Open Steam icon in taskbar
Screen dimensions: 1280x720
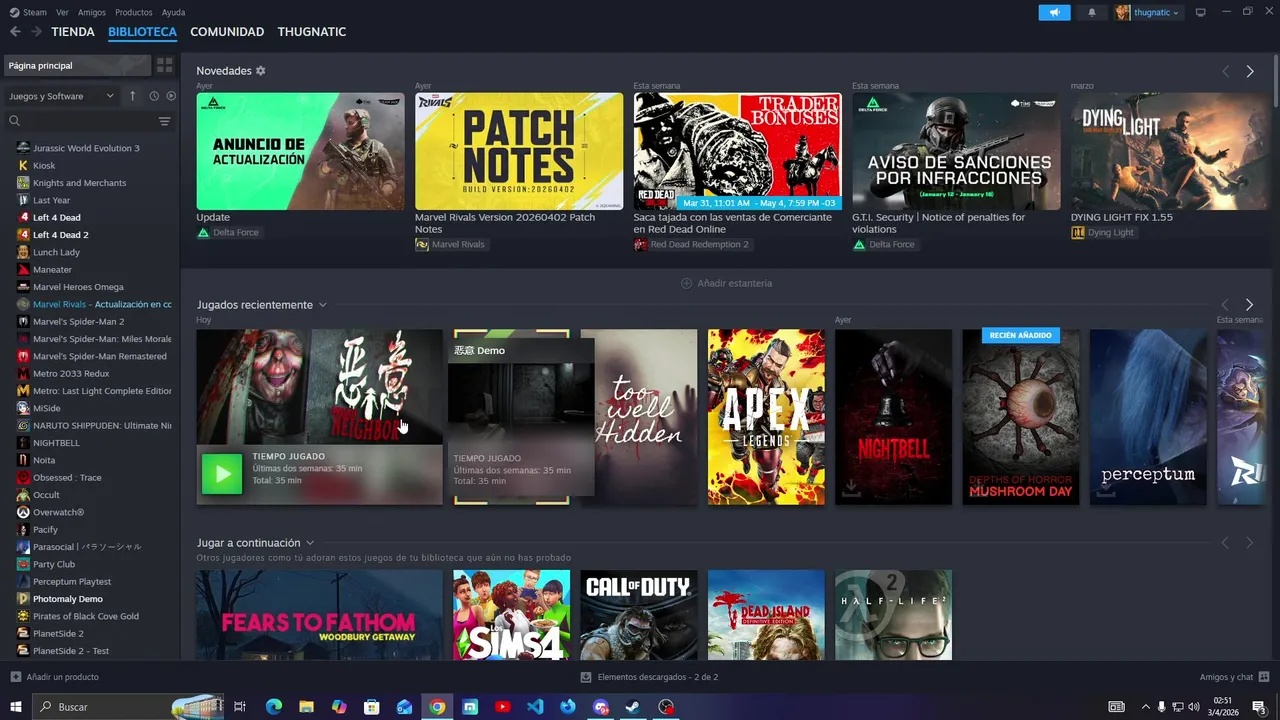point(633,707)
